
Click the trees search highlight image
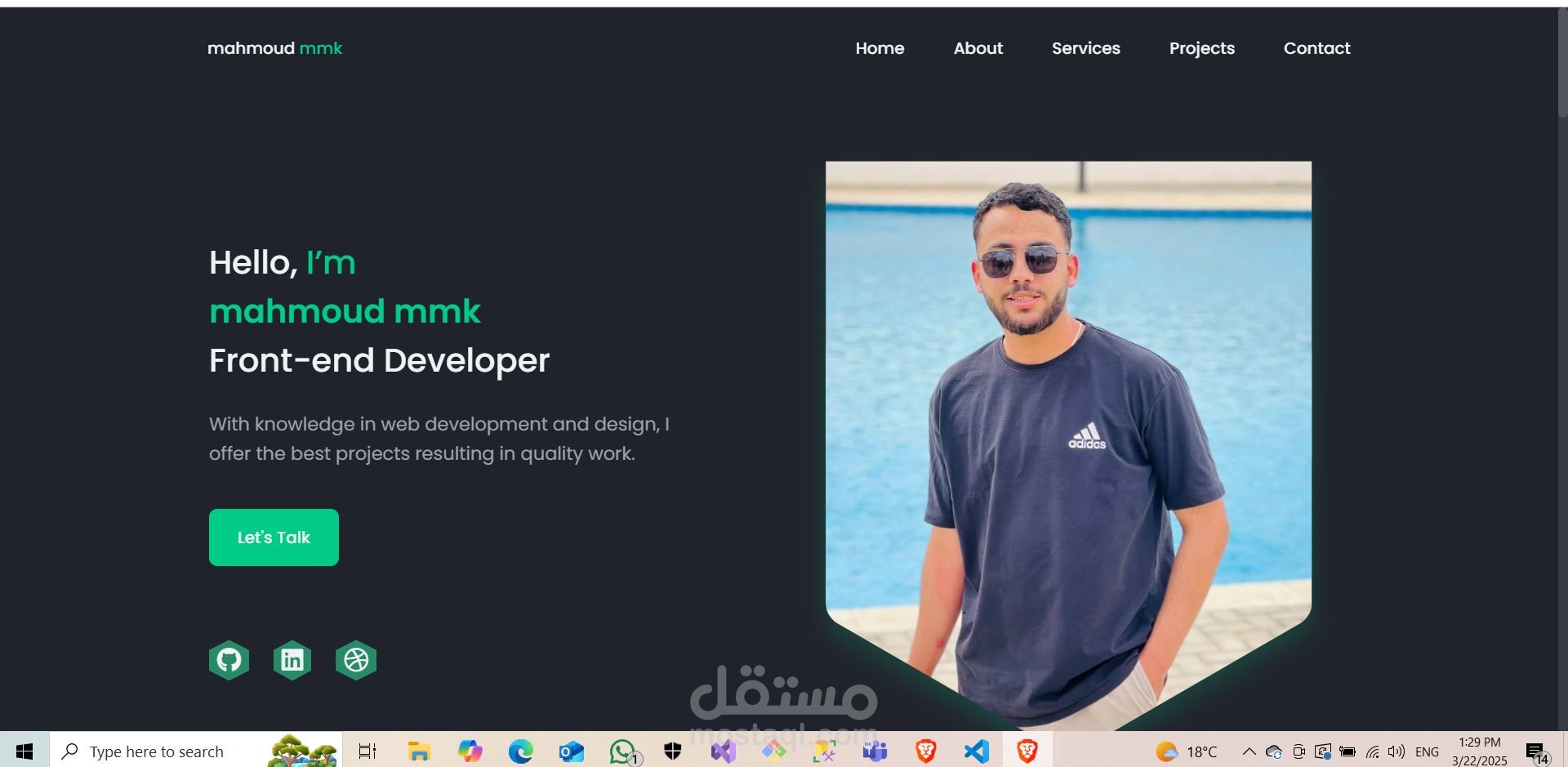[x=302, y=751]
